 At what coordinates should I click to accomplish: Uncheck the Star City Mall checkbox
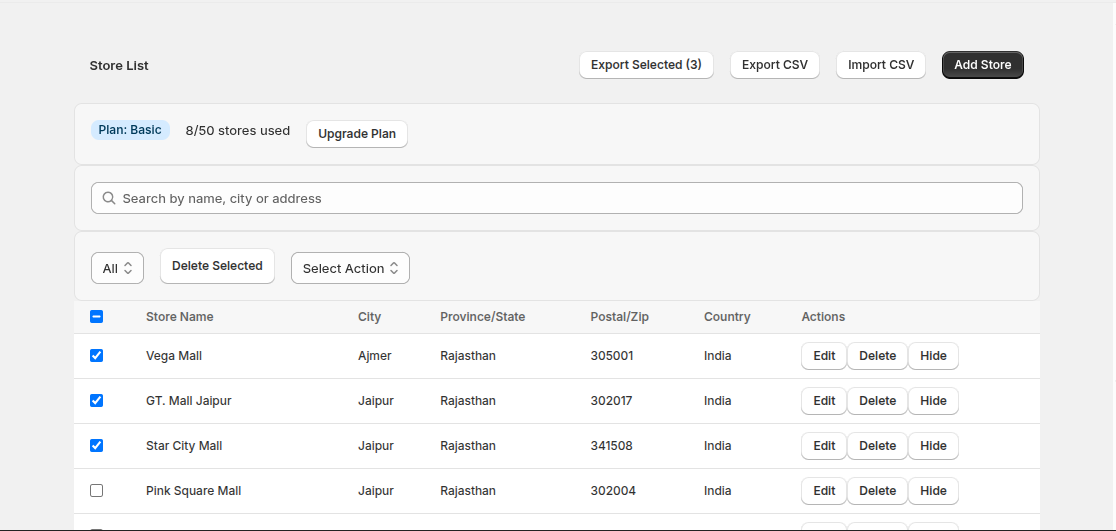[x=97, y=446]
